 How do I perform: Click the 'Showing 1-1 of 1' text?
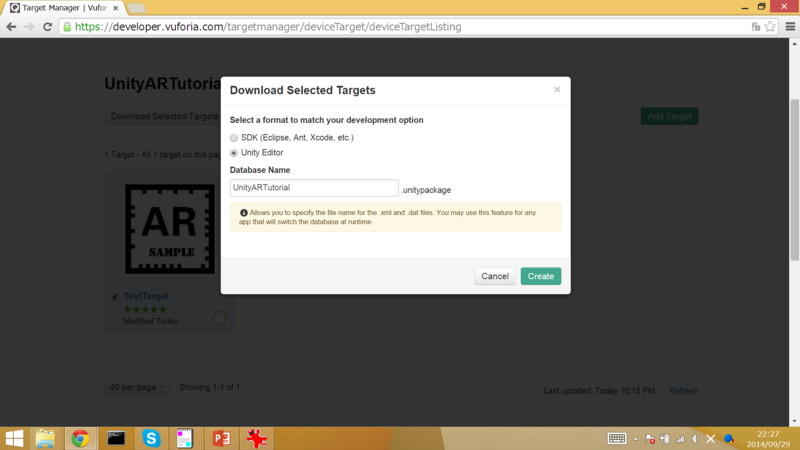[210, 387]
